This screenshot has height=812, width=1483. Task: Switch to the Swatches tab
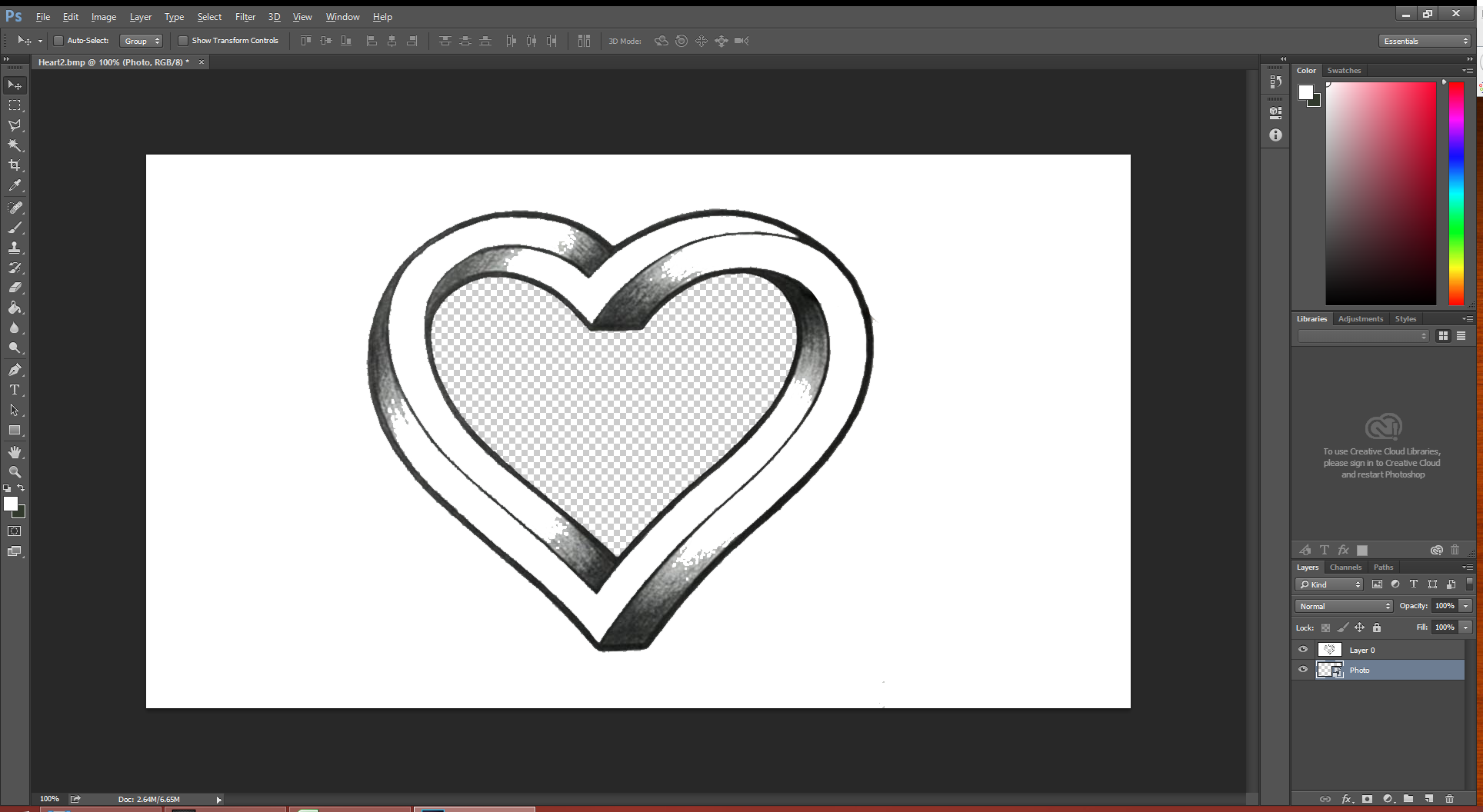(1344, 70)
